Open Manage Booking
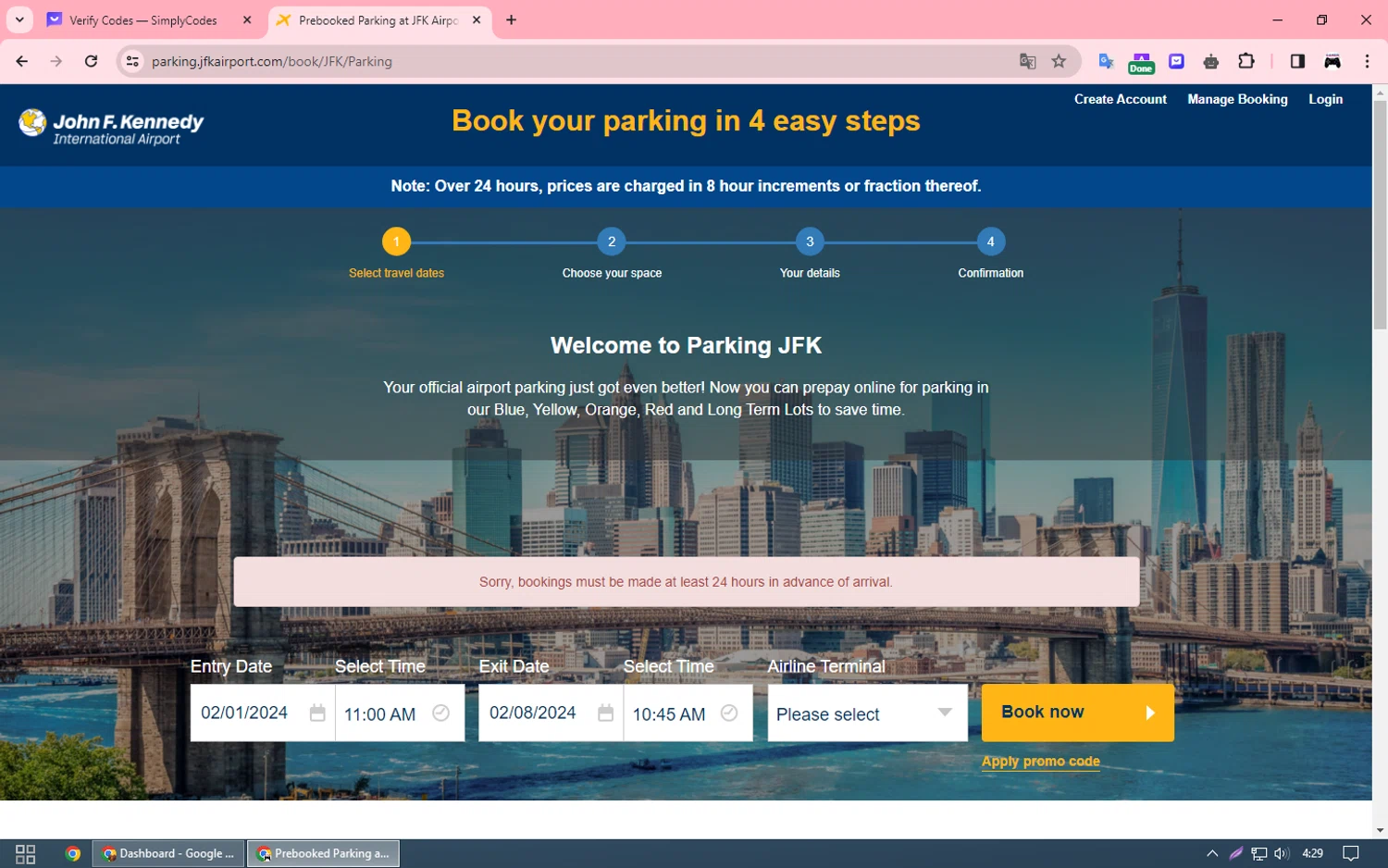This screenshot has height=868, width=1388. pos(1237,99)
